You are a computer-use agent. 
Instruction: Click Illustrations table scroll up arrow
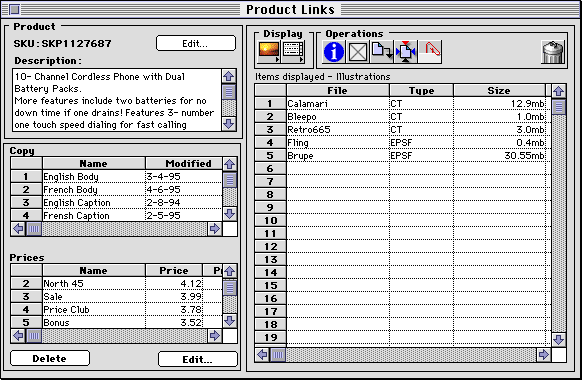coord(559,91)
